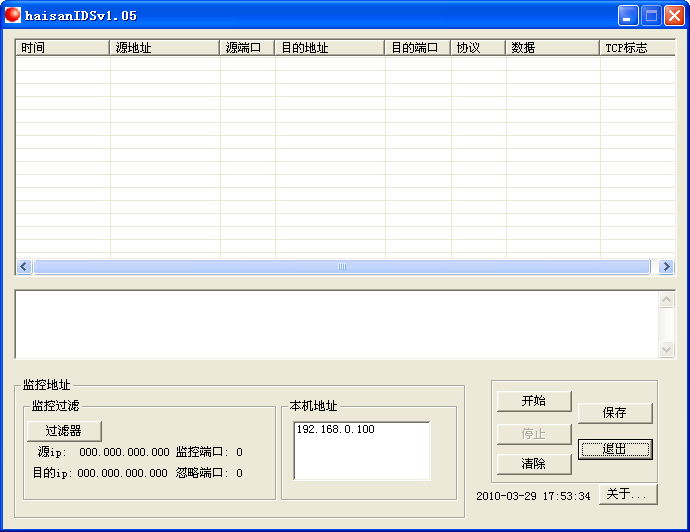The width and height of the screenshot is (690, 532).
Task: Sort by the 时间 column header
Action: pyautogui.click(x=62, y=48)
